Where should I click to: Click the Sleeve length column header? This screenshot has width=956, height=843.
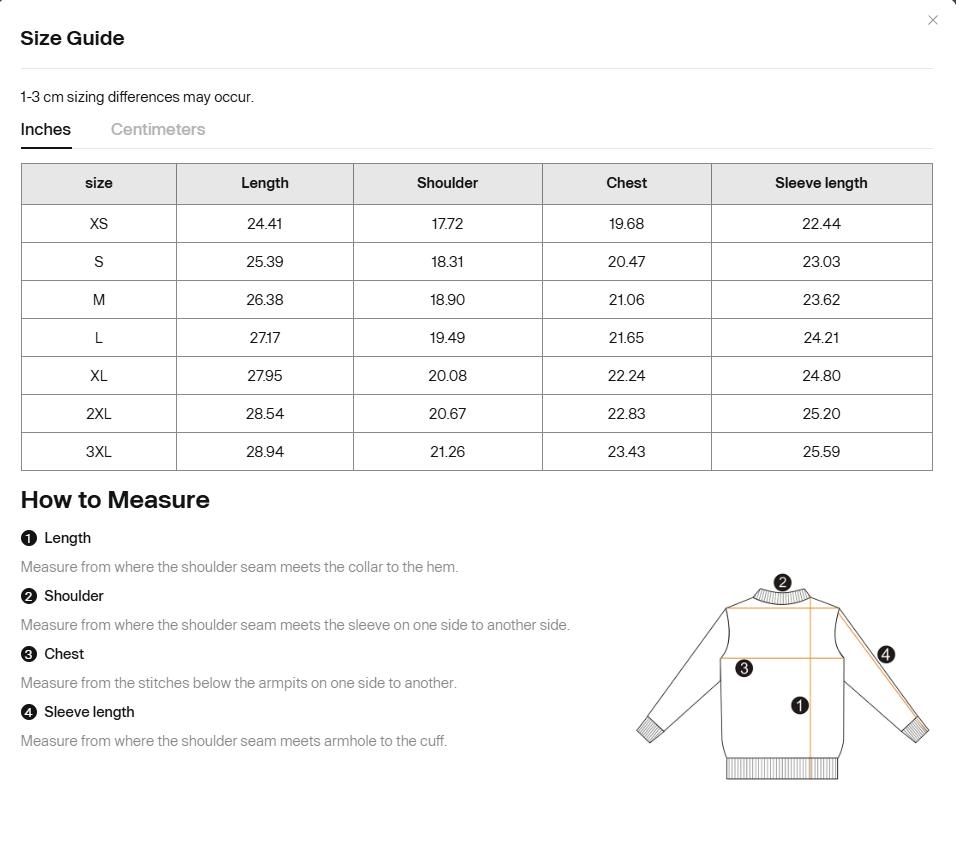[x=821, y=183]
